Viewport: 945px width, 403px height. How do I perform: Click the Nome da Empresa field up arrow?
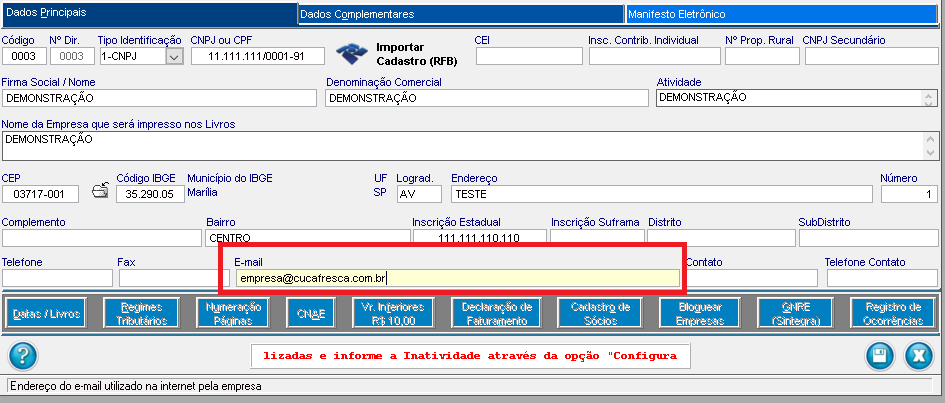[x=931, y=140]
